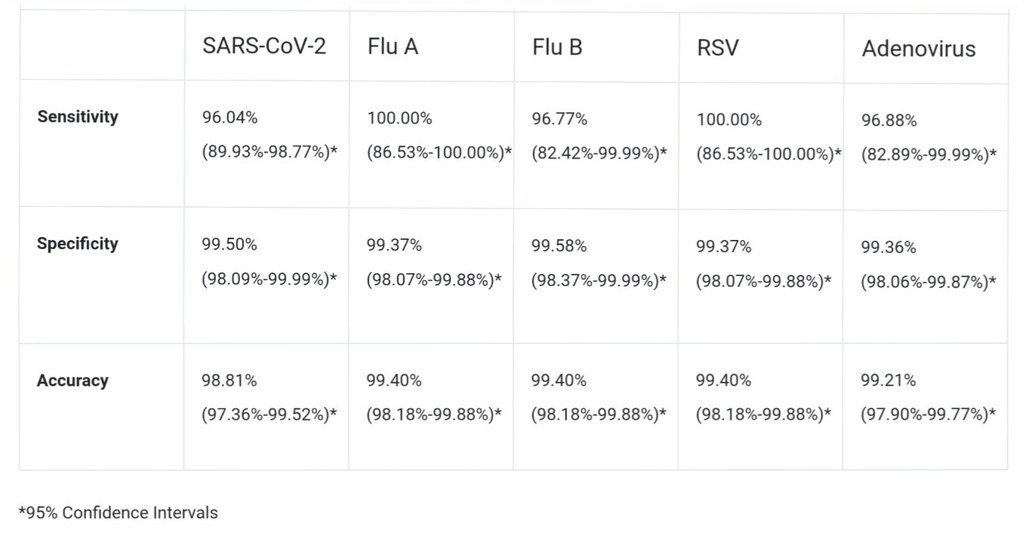Click the Specificity row label
The image size is (1024, 551).
coord(78,244)
